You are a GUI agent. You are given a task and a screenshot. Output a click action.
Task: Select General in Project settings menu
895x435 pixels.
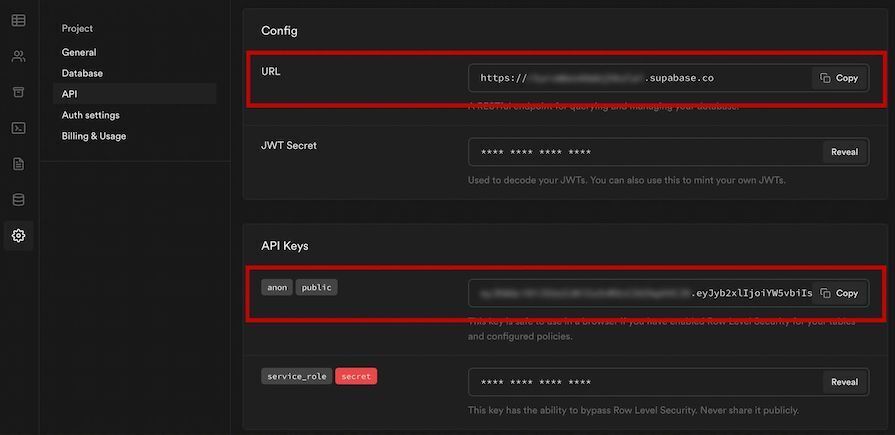(x=79, y=52)
